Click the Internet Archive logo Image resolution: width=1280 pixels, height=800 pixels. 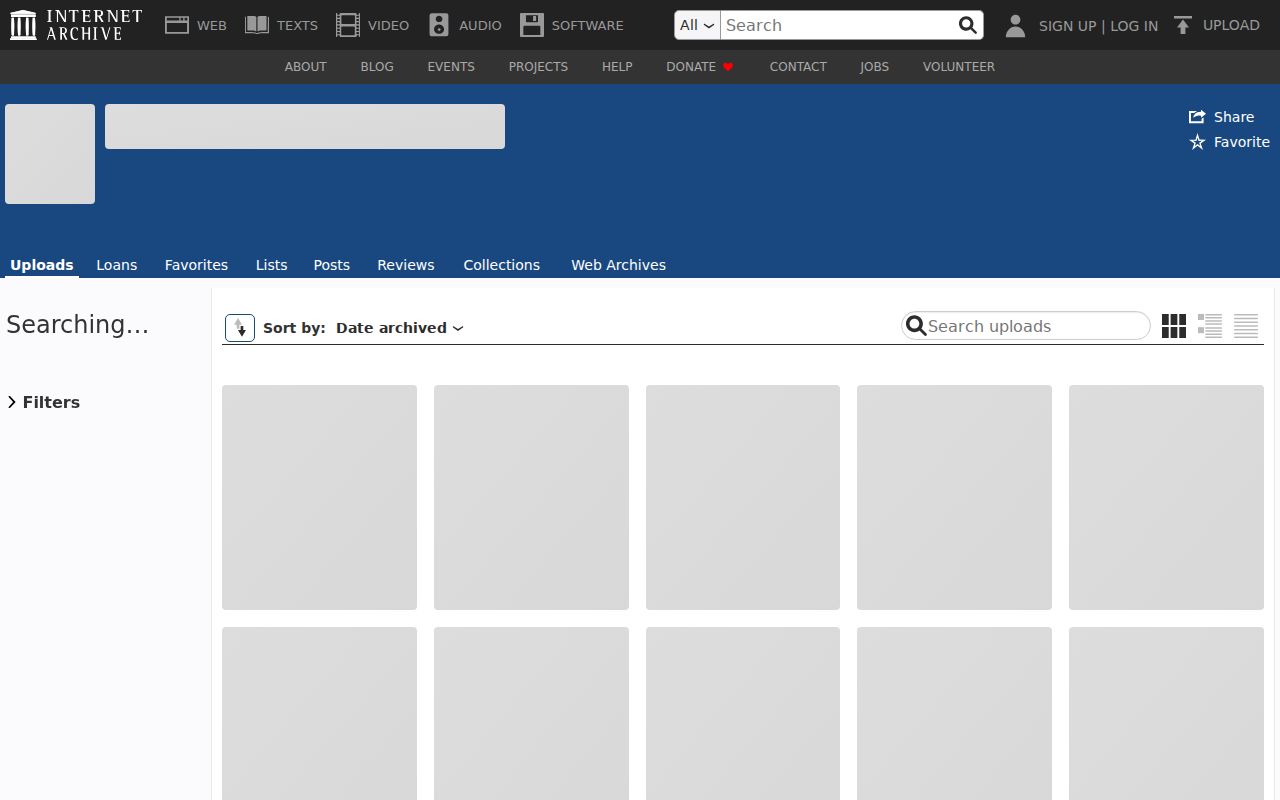(x=76, y=25)
